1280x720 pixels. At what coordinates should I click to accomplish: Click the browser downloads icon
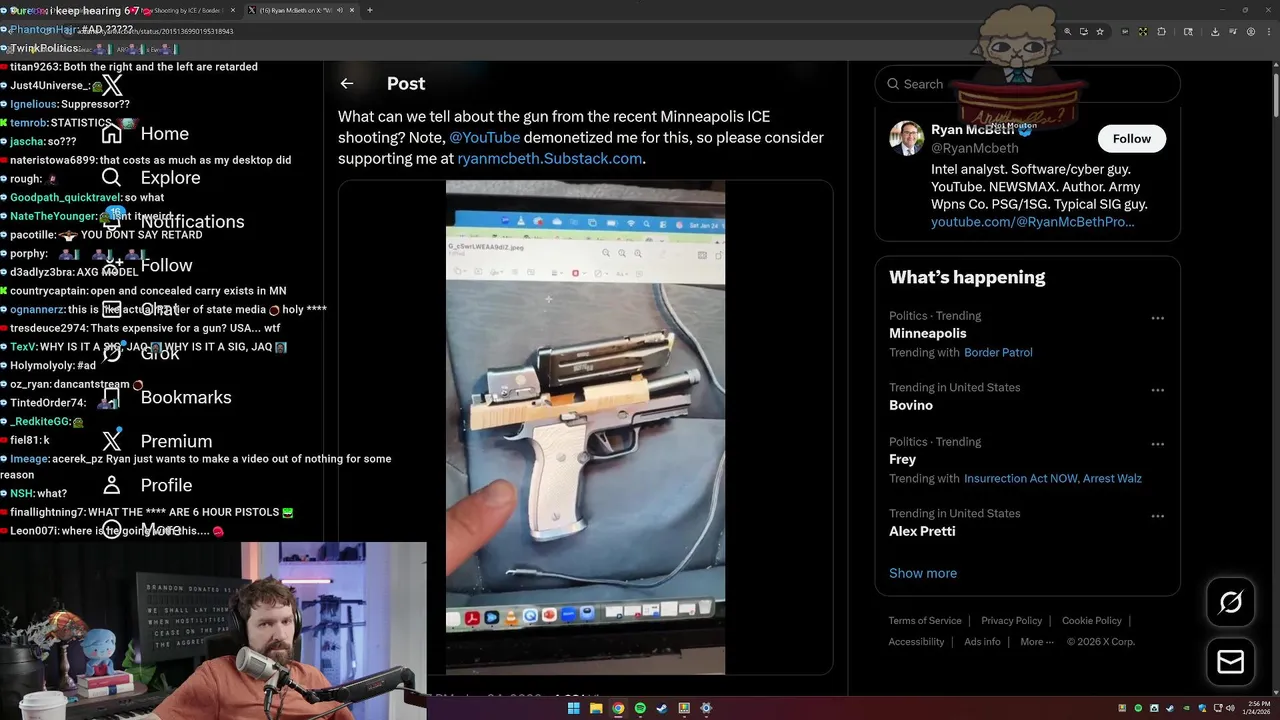pyautogui.click(x=1214, y=32)
